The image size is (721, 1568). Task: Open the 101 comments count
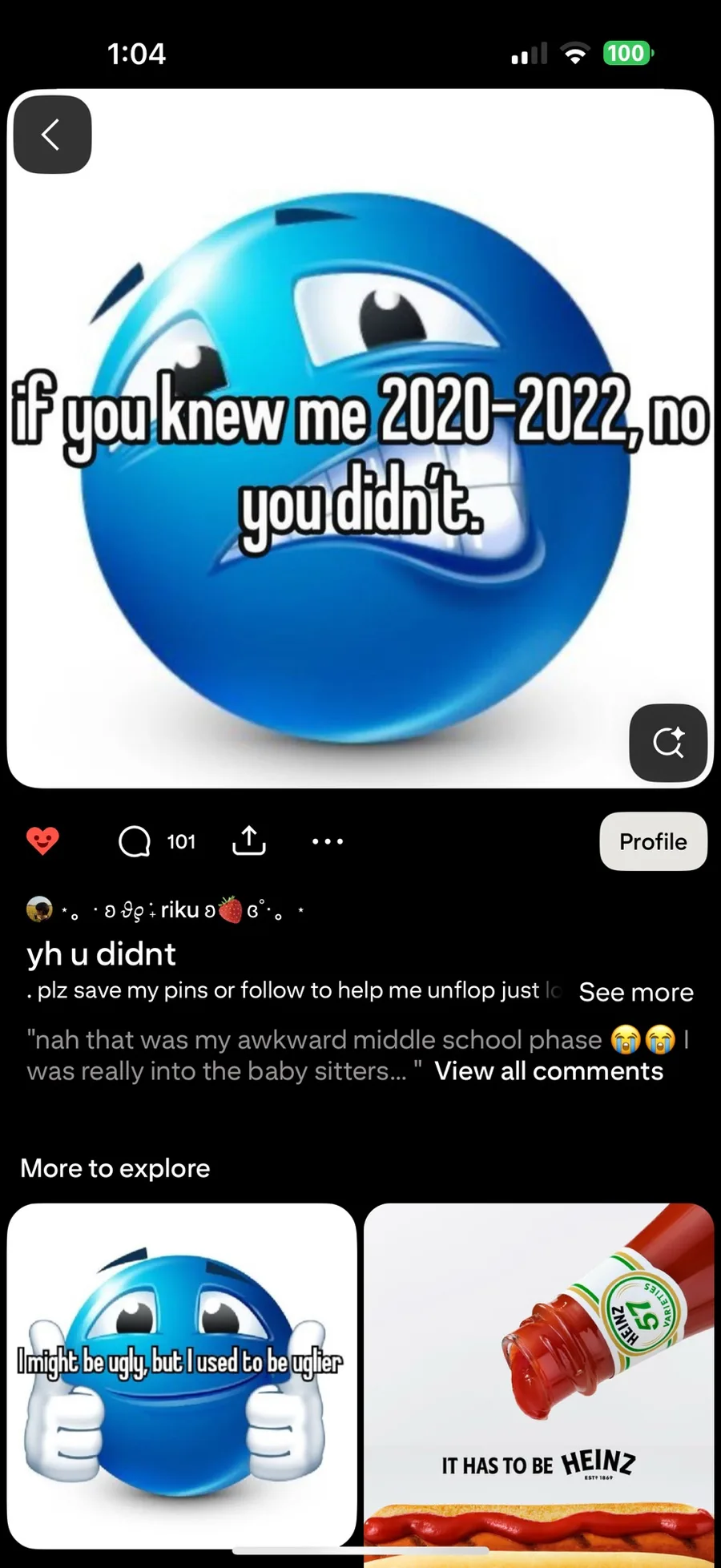181,841
